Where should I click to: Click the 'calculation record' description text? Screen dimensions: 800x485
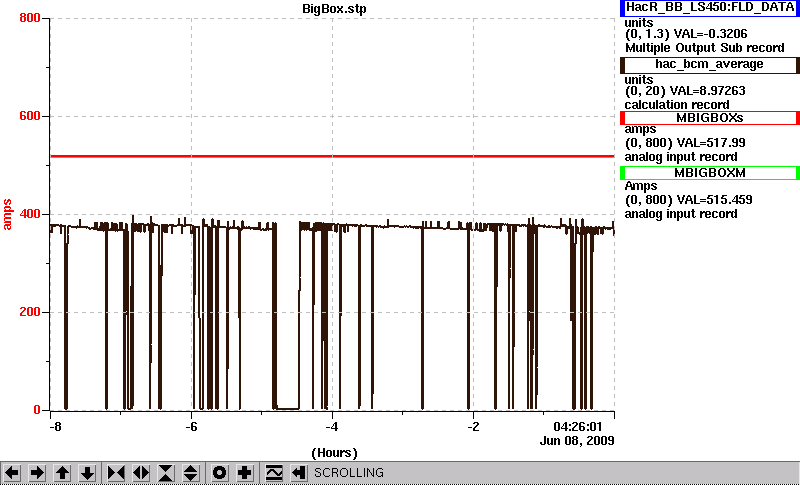tap(677, 105)
